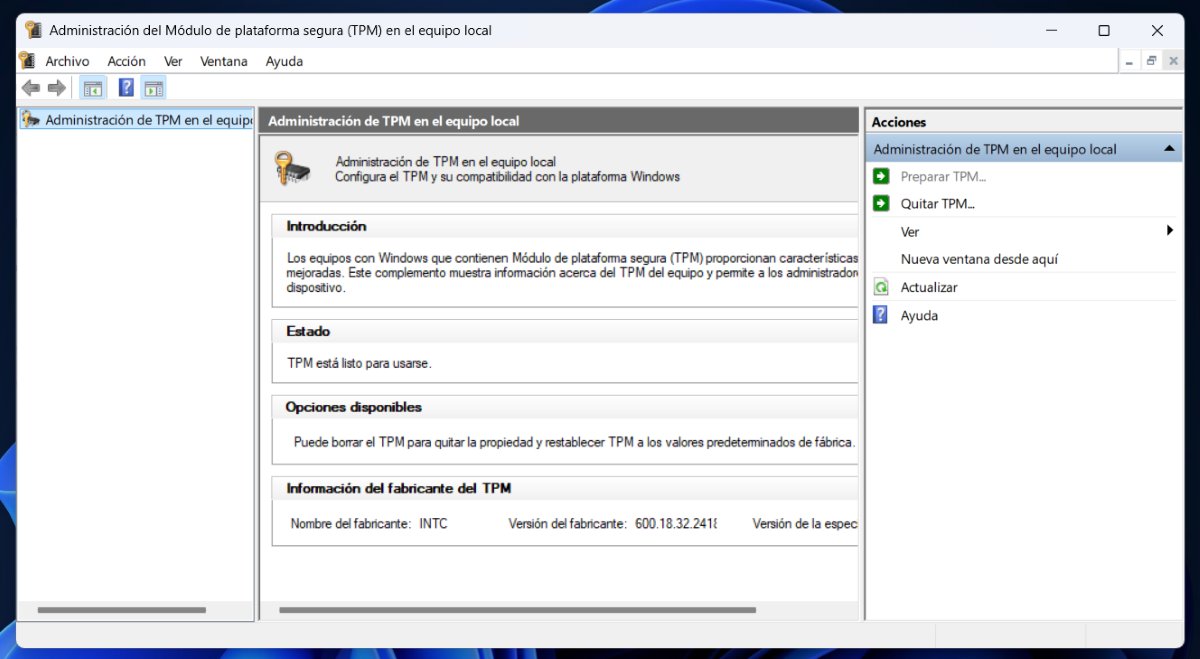
Task: Open the Ver menu
Action: click(173, 61)
